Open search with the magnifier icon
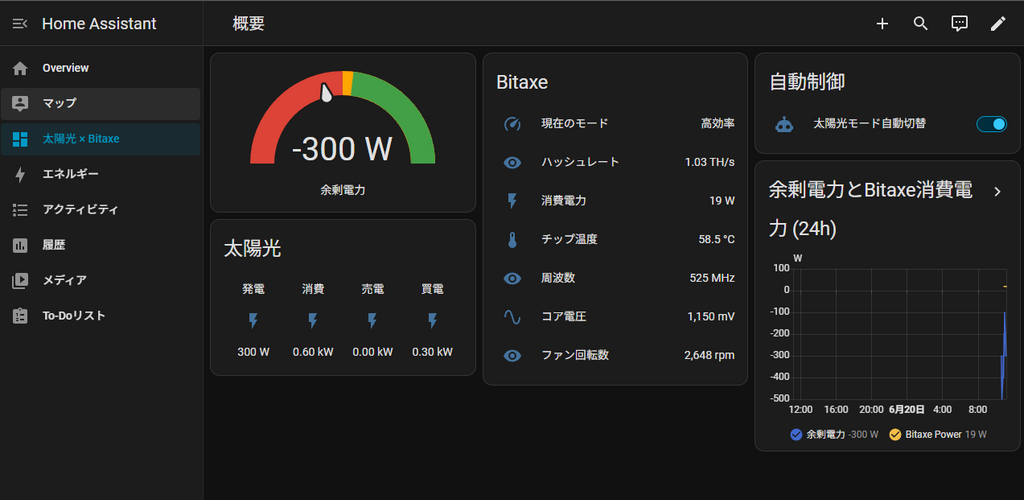Image resolution: width=1024 pixels, height=500 pixels. point(921,23)
